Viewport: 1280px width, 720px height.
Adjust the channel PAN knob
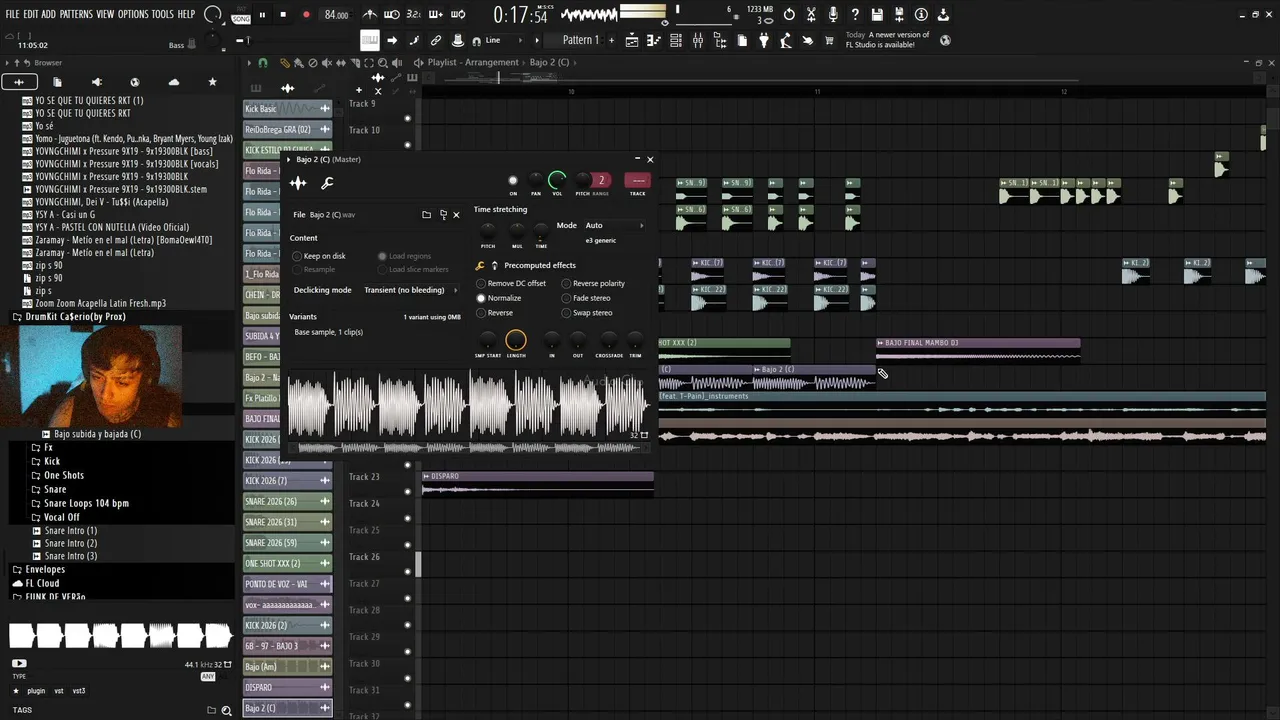click(x=536, y=181)
